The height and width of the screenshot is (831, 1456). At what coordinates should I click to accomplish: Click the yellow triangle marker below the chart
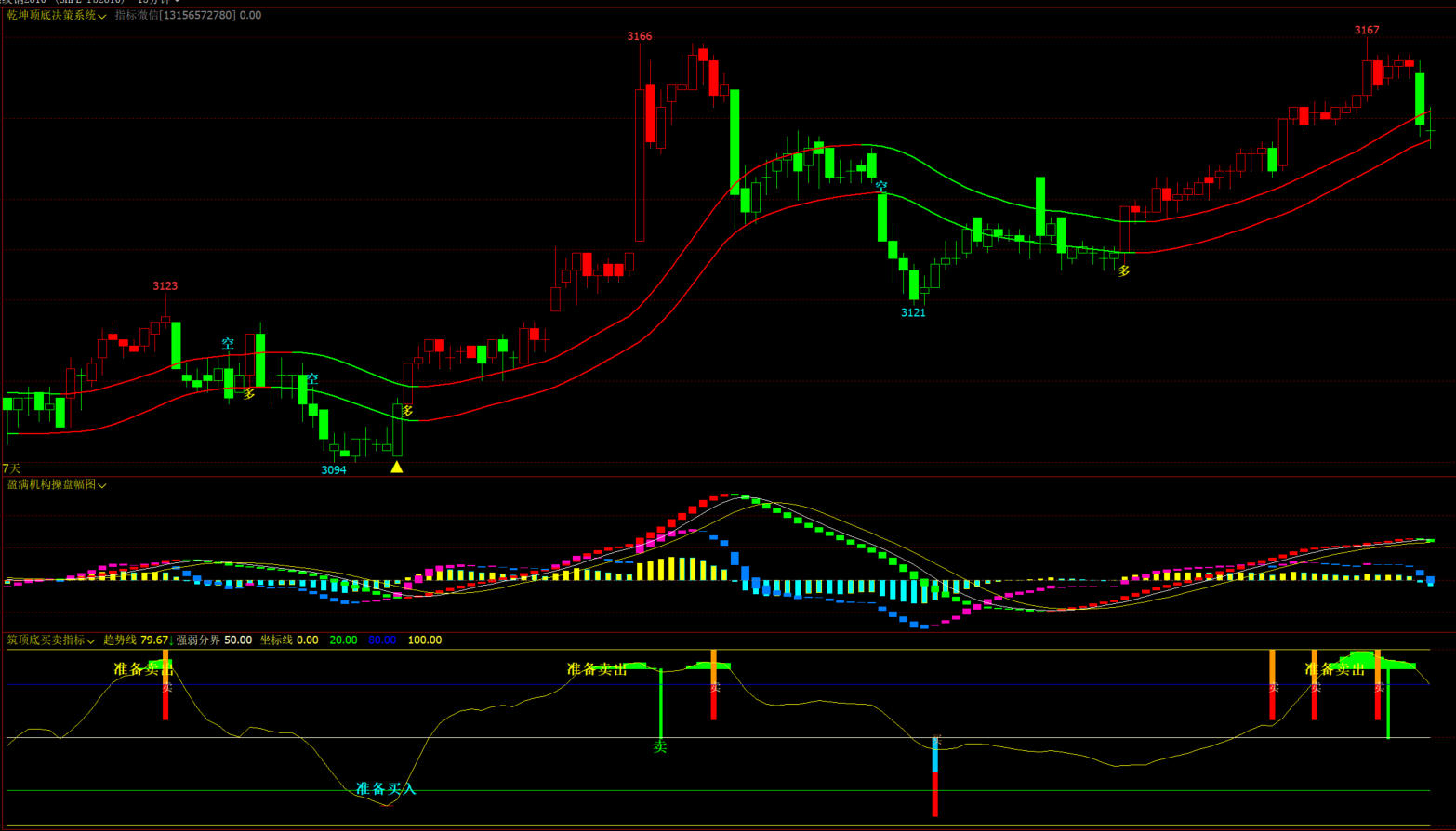coord(397,467)
